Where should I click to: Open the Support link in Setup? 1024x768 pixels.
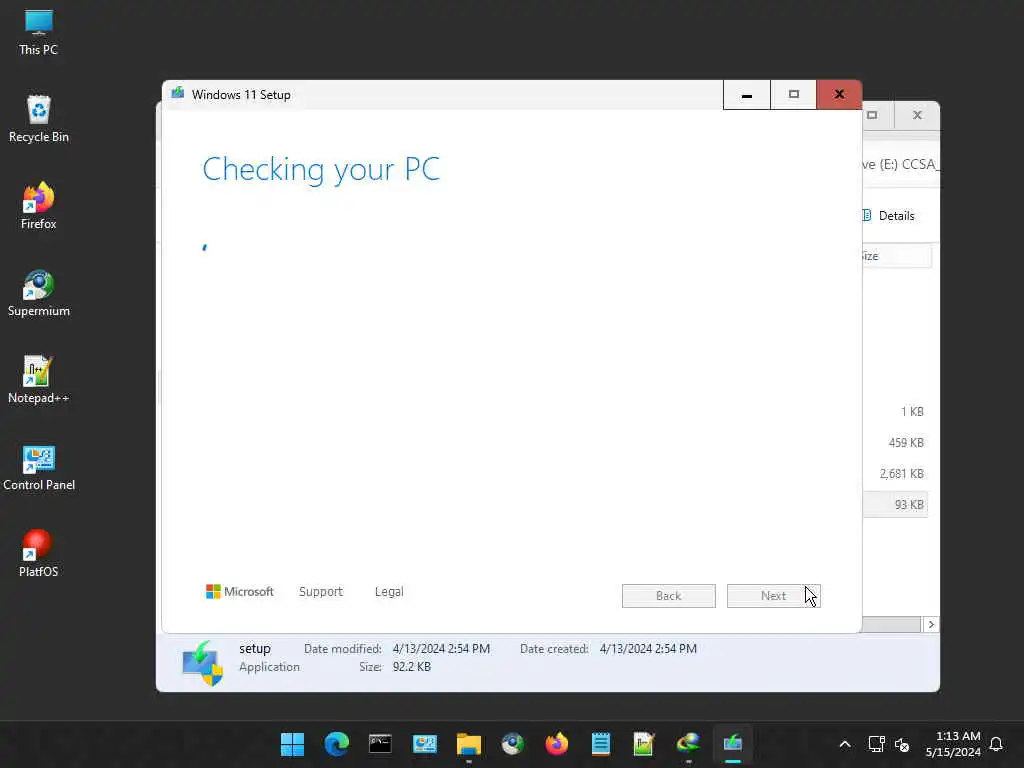click(321, 592)
